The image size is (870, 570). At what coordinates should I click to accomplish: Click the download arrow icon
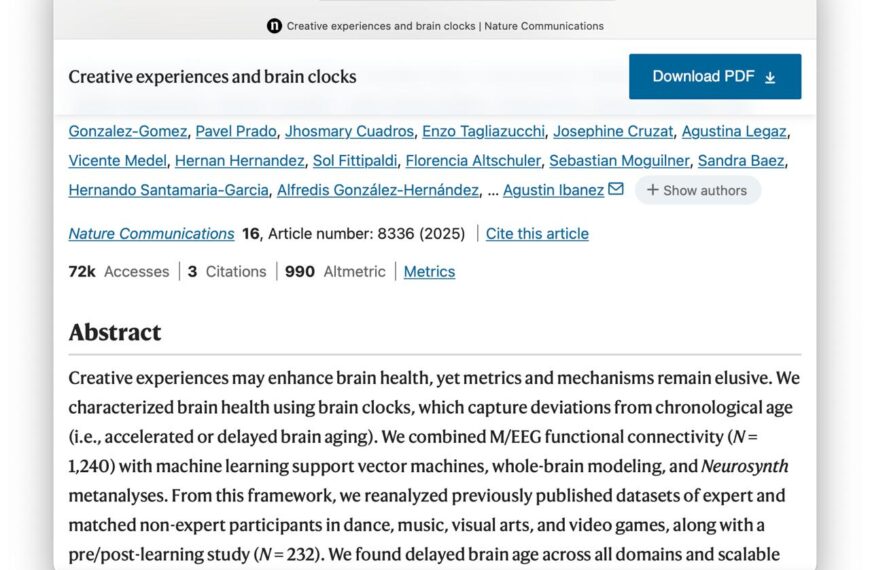pos(770,77)
